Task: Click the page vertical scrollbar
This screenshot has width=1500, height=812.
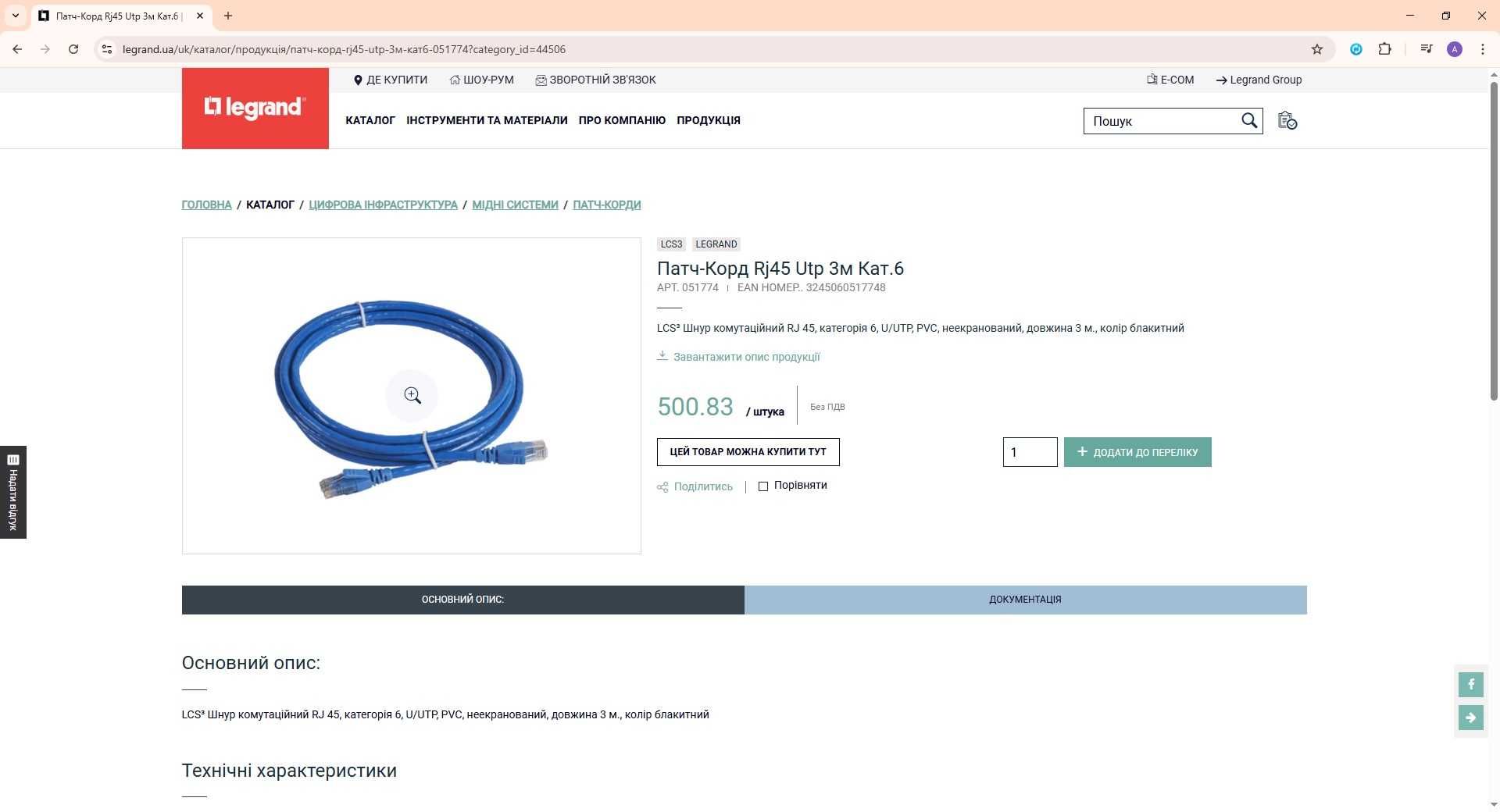Action: pyautogui.click(x=1494, y=242)
